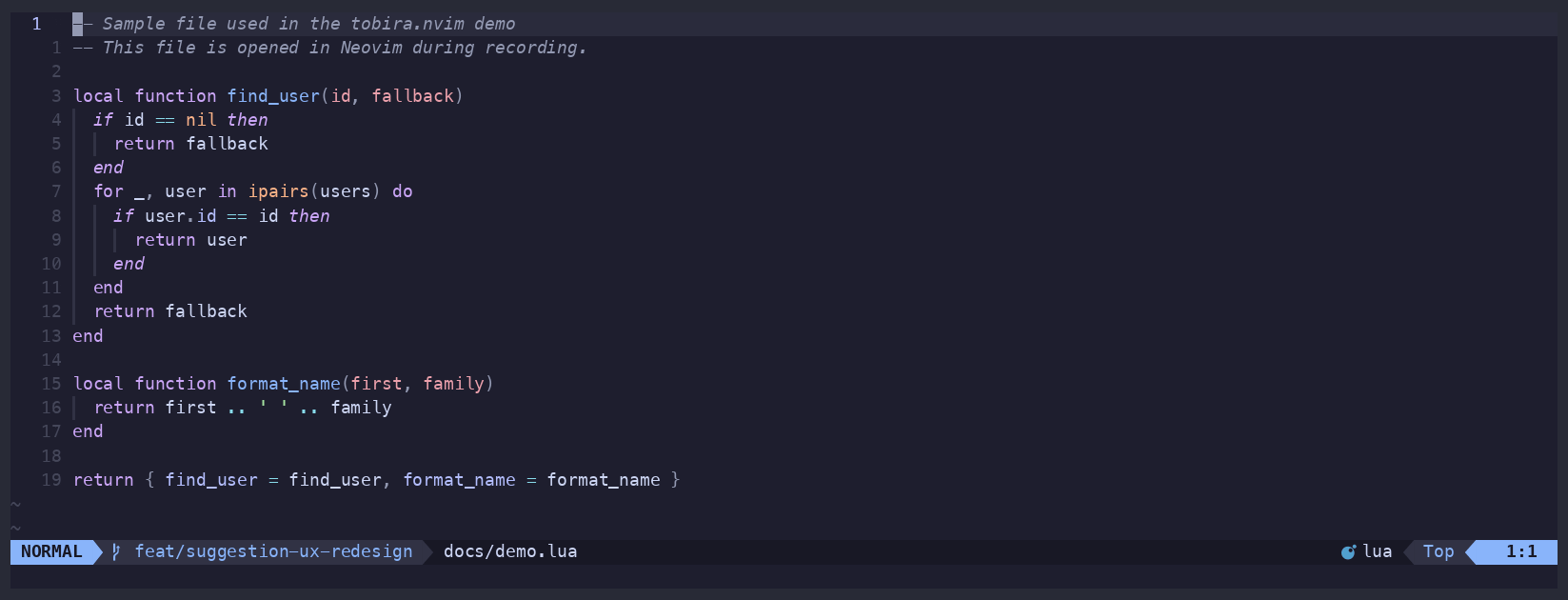Click line number 7 in the gutter
The height and width of the screenshot is (600, 1568).
pos(56,191)
